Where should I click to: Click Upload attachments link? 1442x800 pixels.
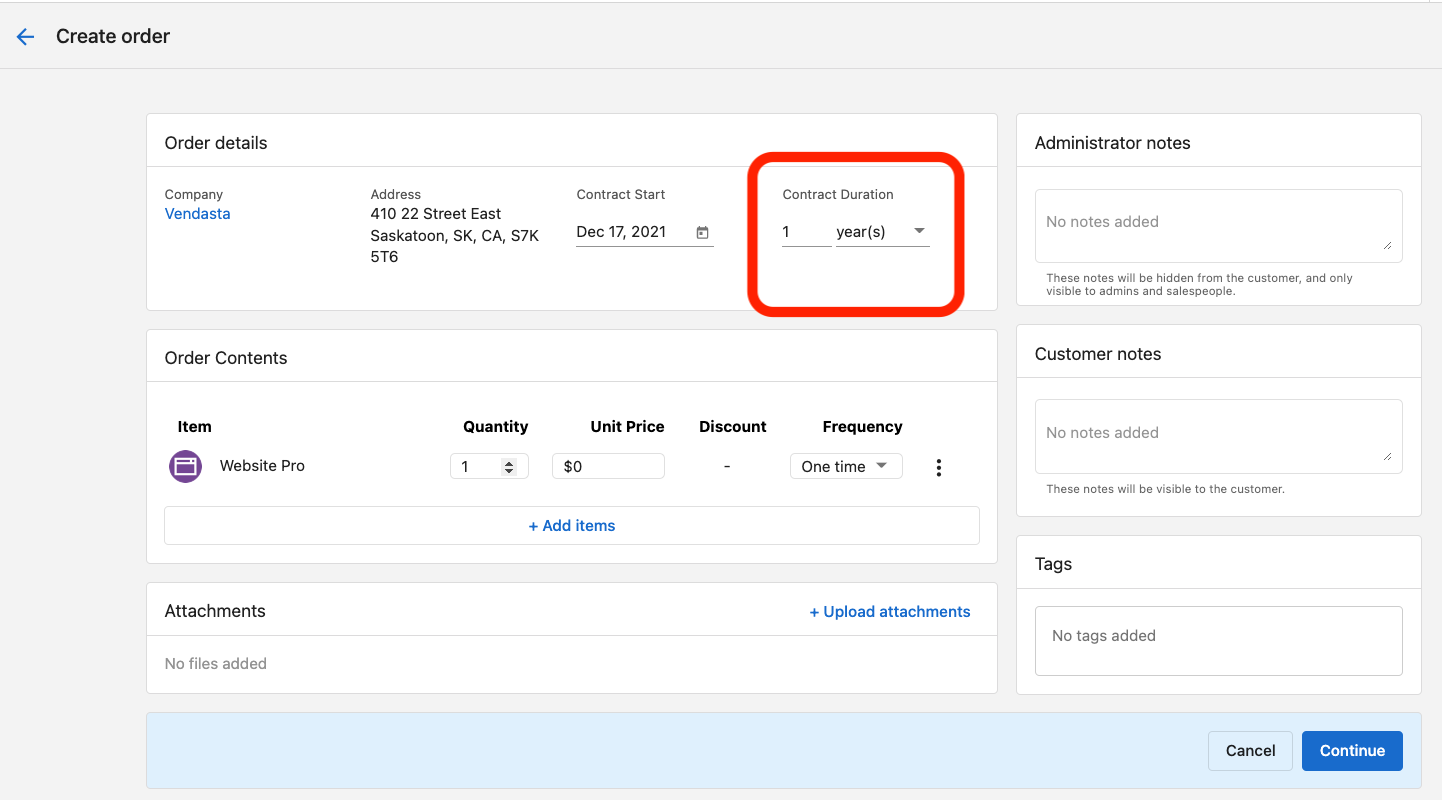point(890,612)
